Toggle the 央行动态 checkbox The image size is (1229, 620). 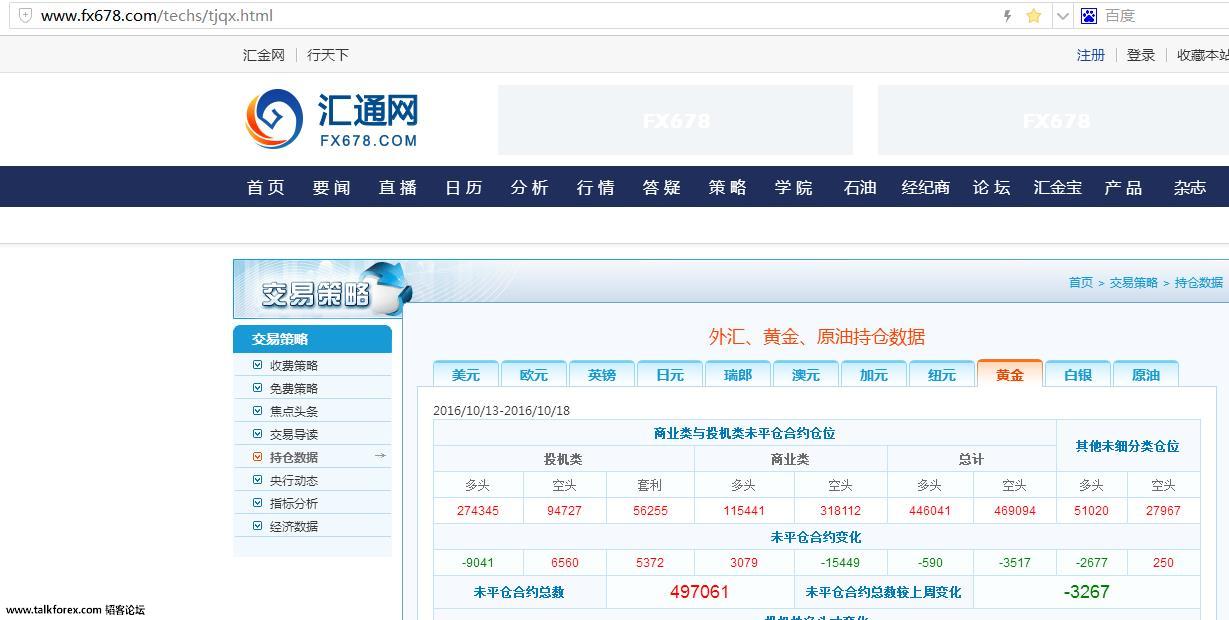(x=258, y=479)
